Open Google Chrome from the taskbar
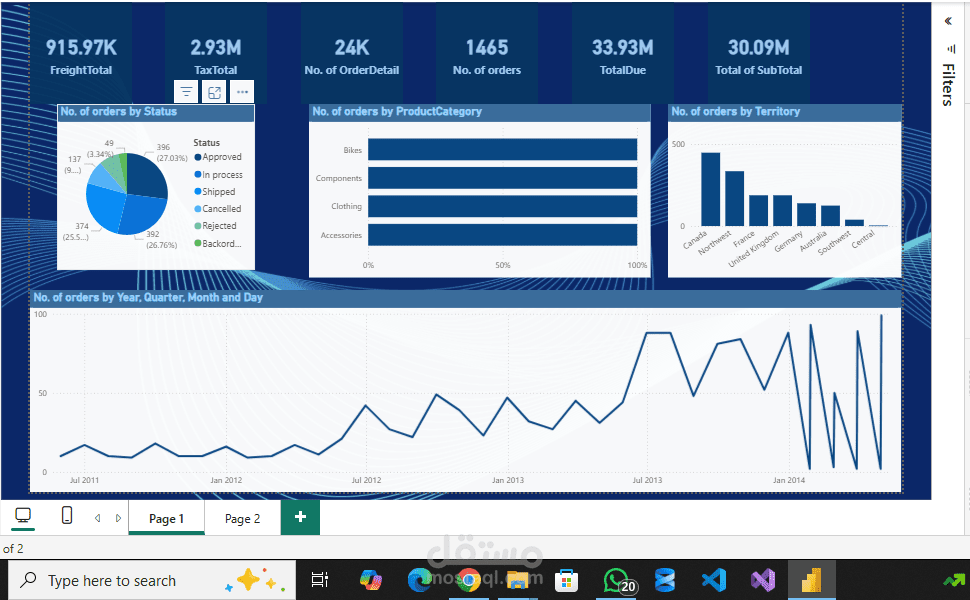Image resolution: width=970 pixels, height=600 pixels. 468,580
